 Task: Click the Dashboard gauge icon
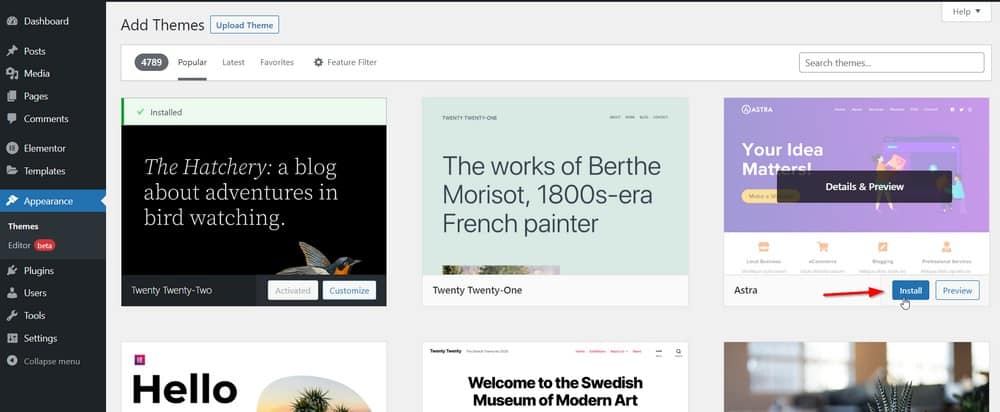point(12,21)
